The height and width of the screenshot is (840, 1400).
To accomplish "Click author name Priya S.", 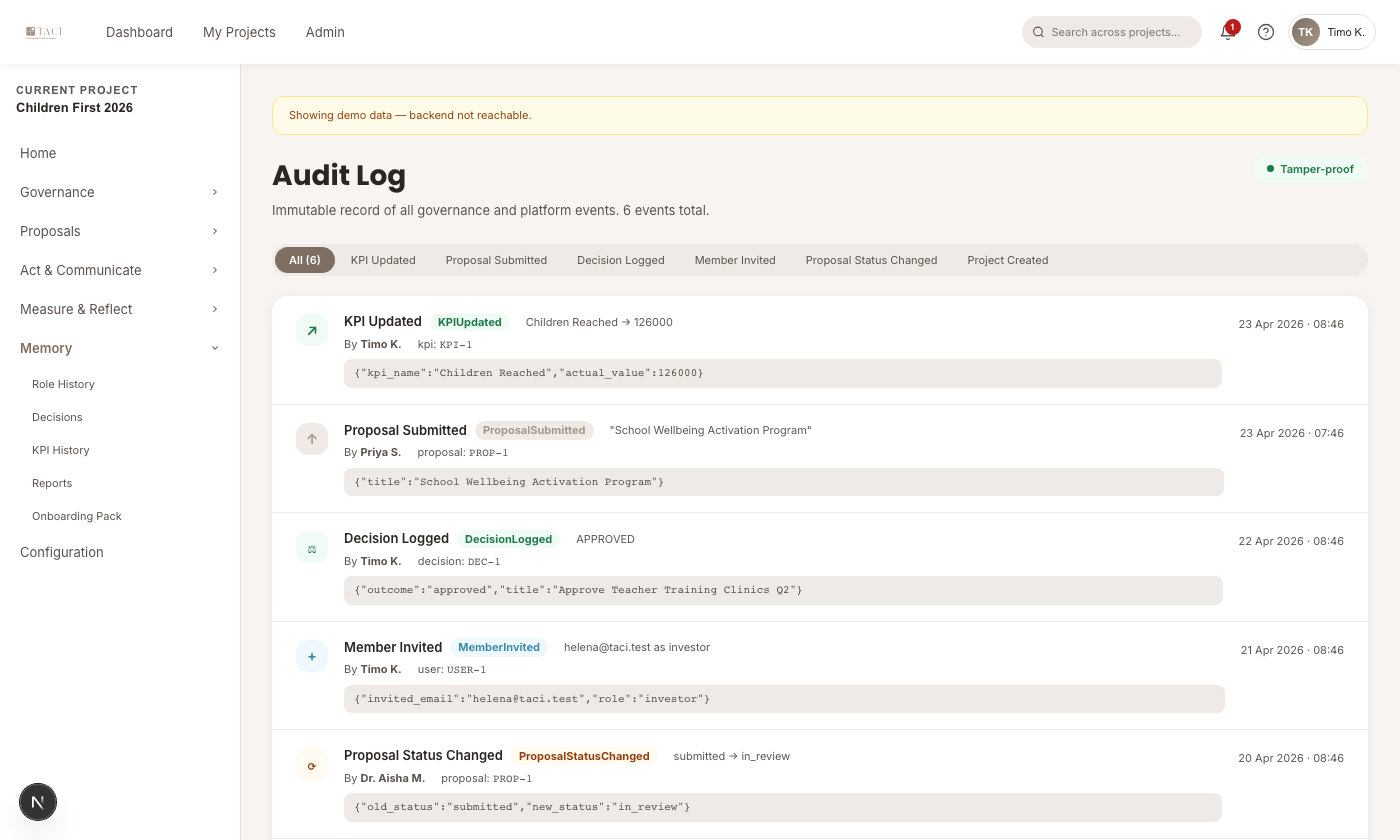I will click(x=381, y=452).
